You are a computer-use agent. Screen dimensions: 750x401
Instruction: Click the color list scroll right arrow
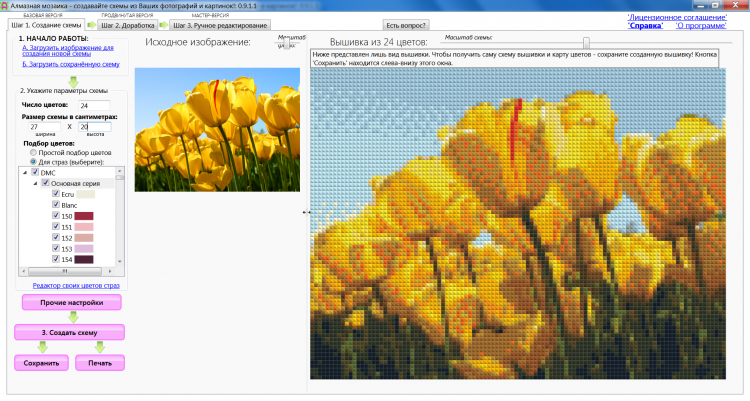(110, 271)
